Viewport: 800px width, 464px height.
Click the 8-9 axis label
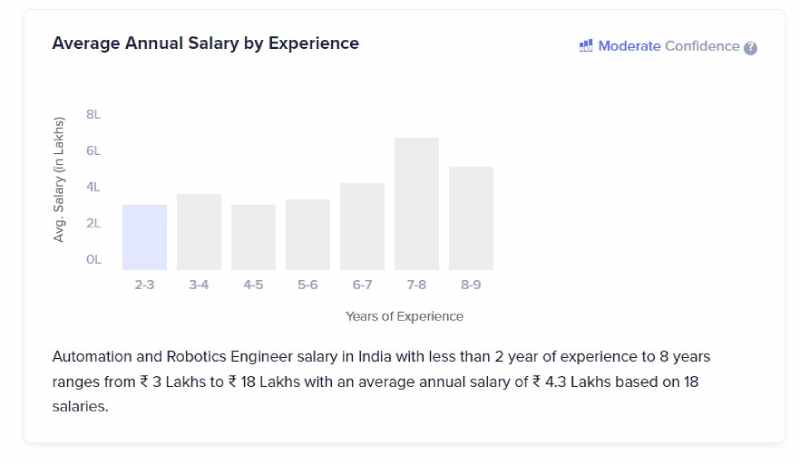click(471, 285)
